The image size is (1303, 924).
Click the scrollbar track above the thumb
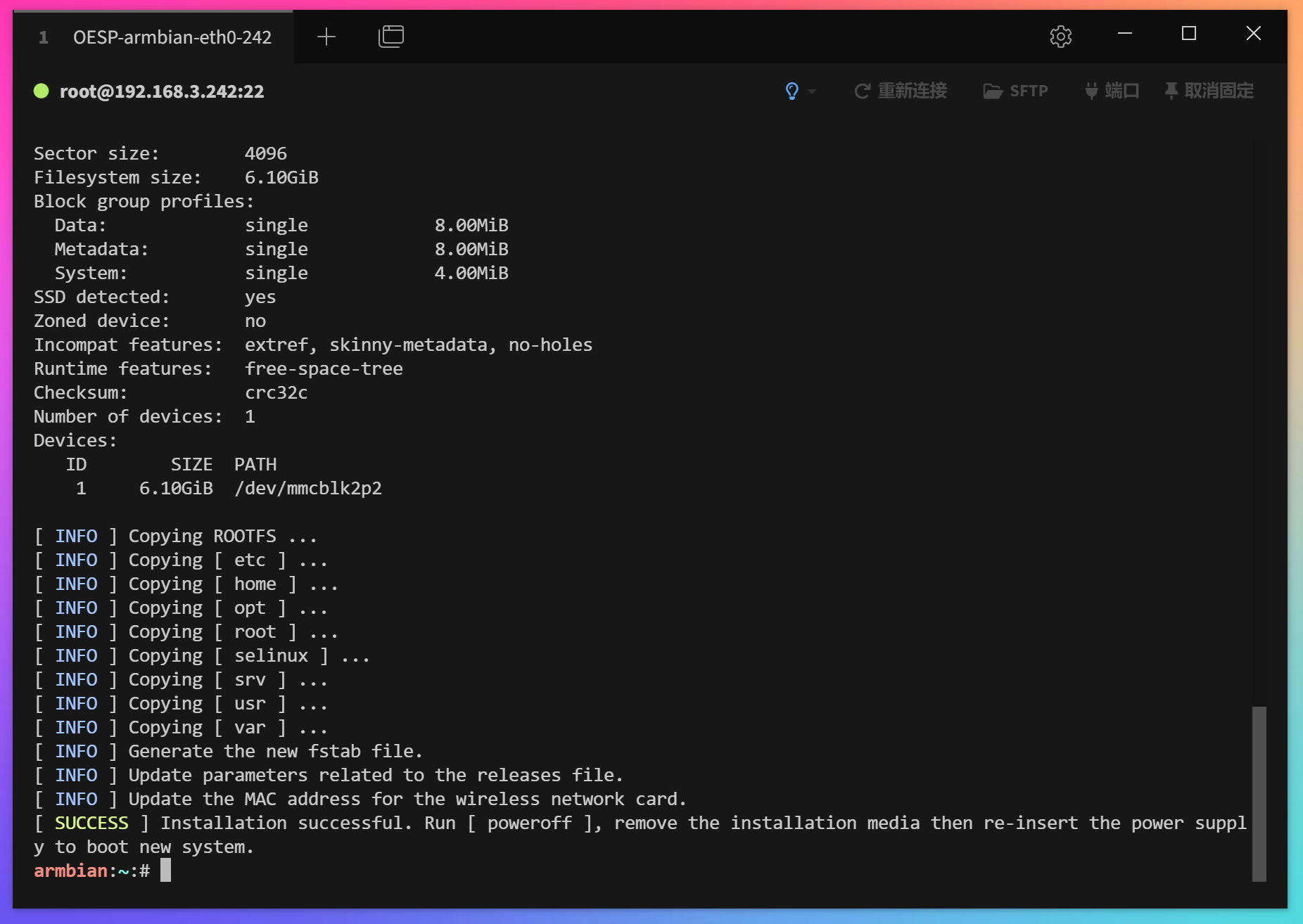1259,422
